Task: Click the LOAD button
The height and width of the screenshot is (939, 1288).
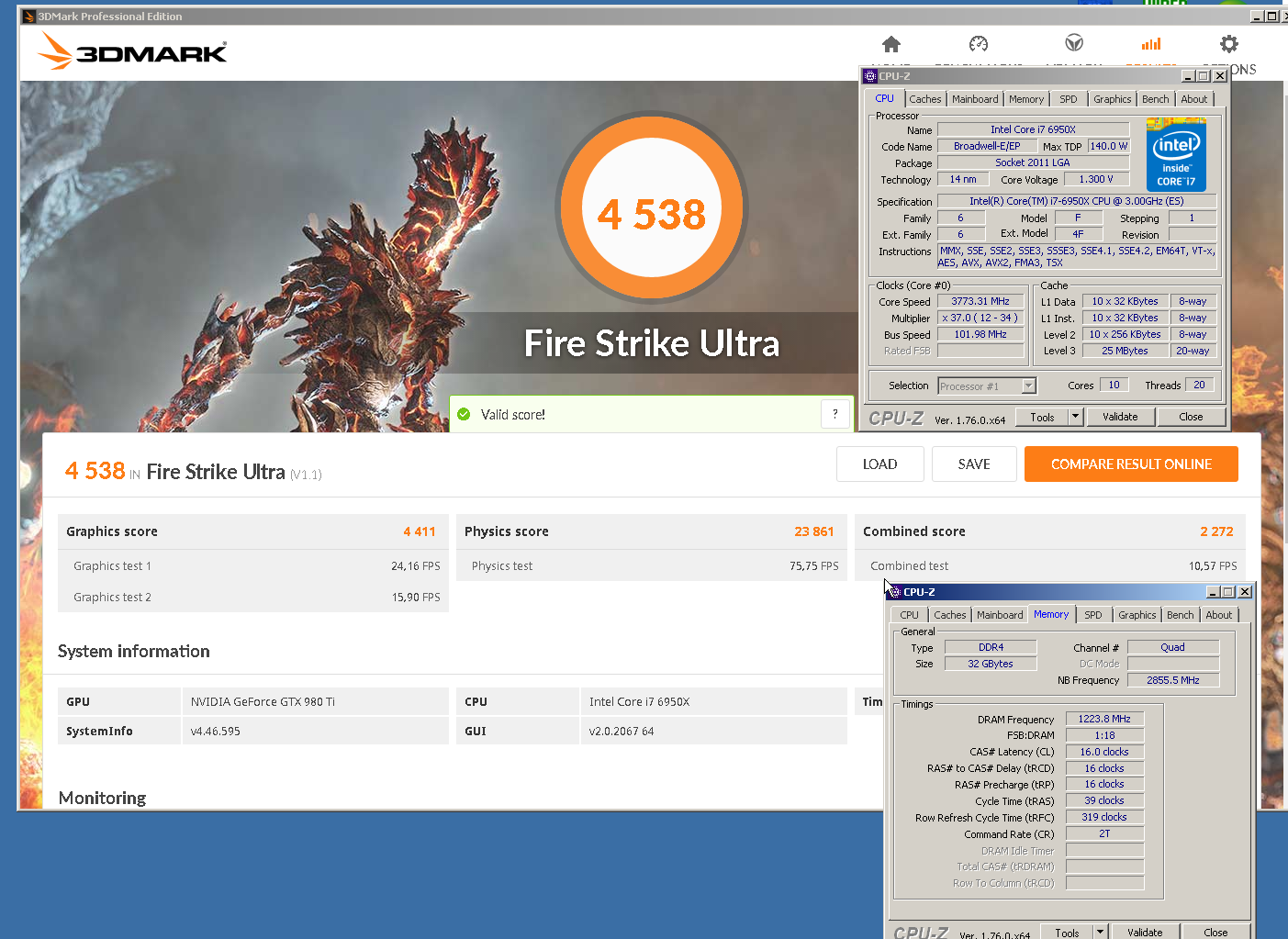Action: point(879,464)
